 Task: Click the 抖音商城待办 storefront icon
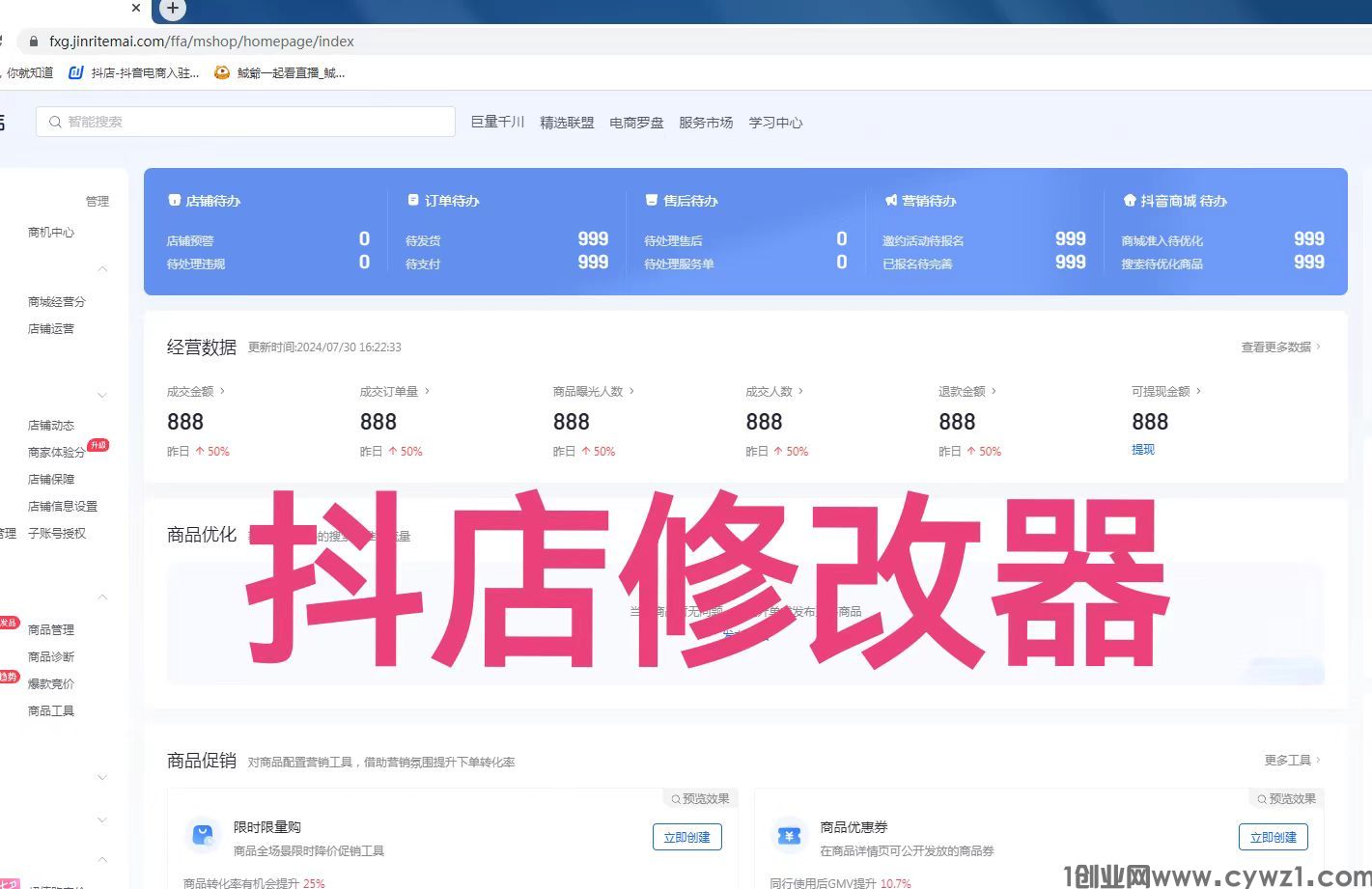coord(1130,200)
